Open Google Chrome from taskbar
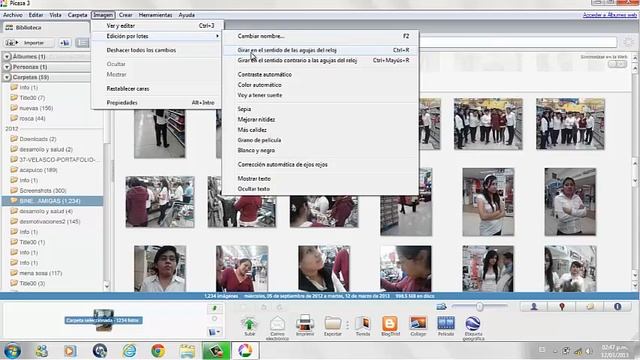This screenshot has height=360, width=640. click(158, 351)
